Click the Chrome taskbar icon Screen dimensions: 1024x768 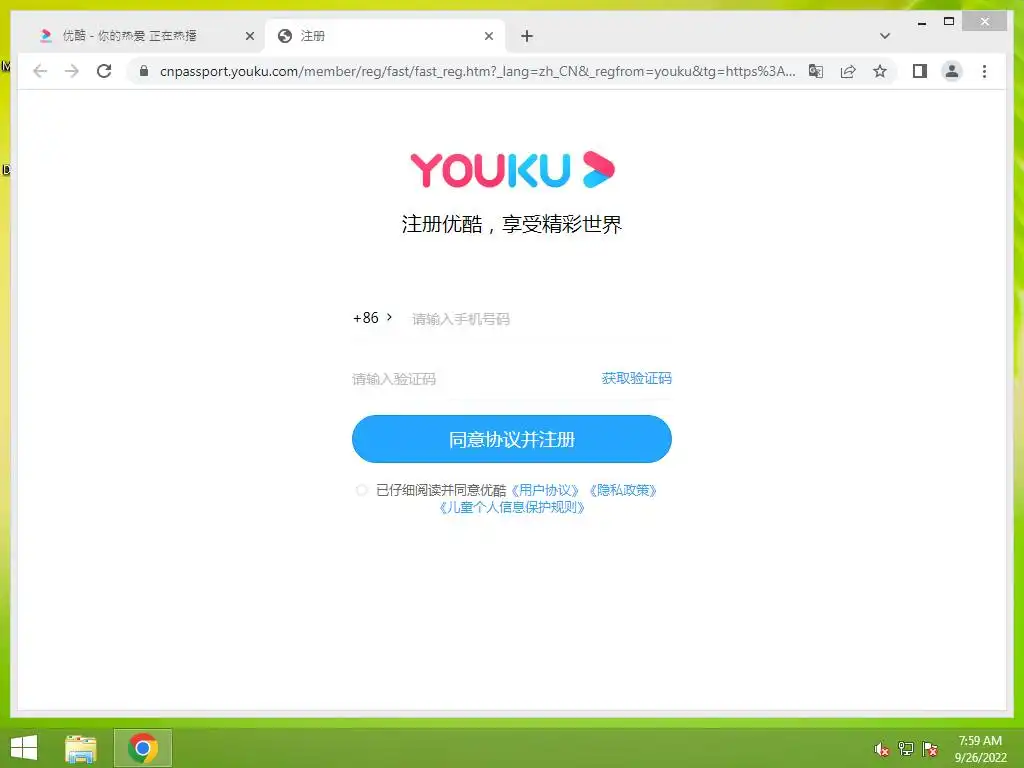tap(142, 748)
